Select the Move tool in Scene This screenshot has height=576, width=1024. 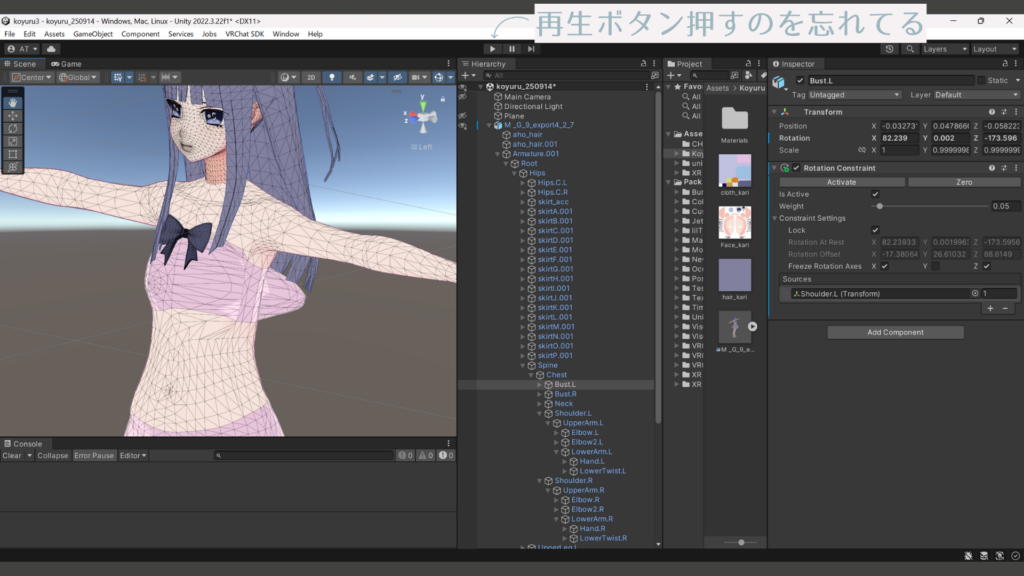pos(13,115)
